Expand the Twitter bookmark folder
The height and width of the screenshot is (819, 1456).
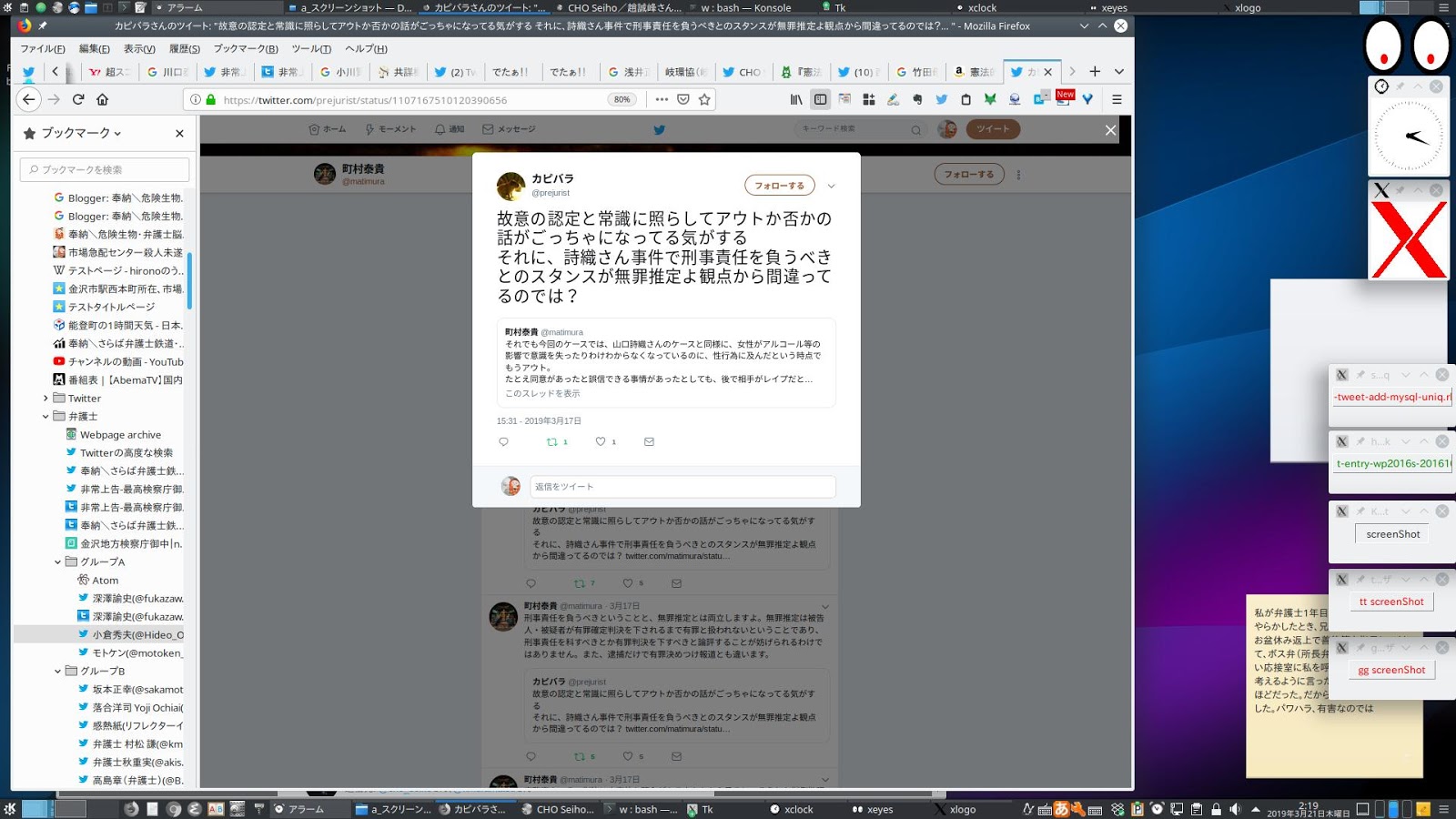pyautogui.click(x=45, y=398)
